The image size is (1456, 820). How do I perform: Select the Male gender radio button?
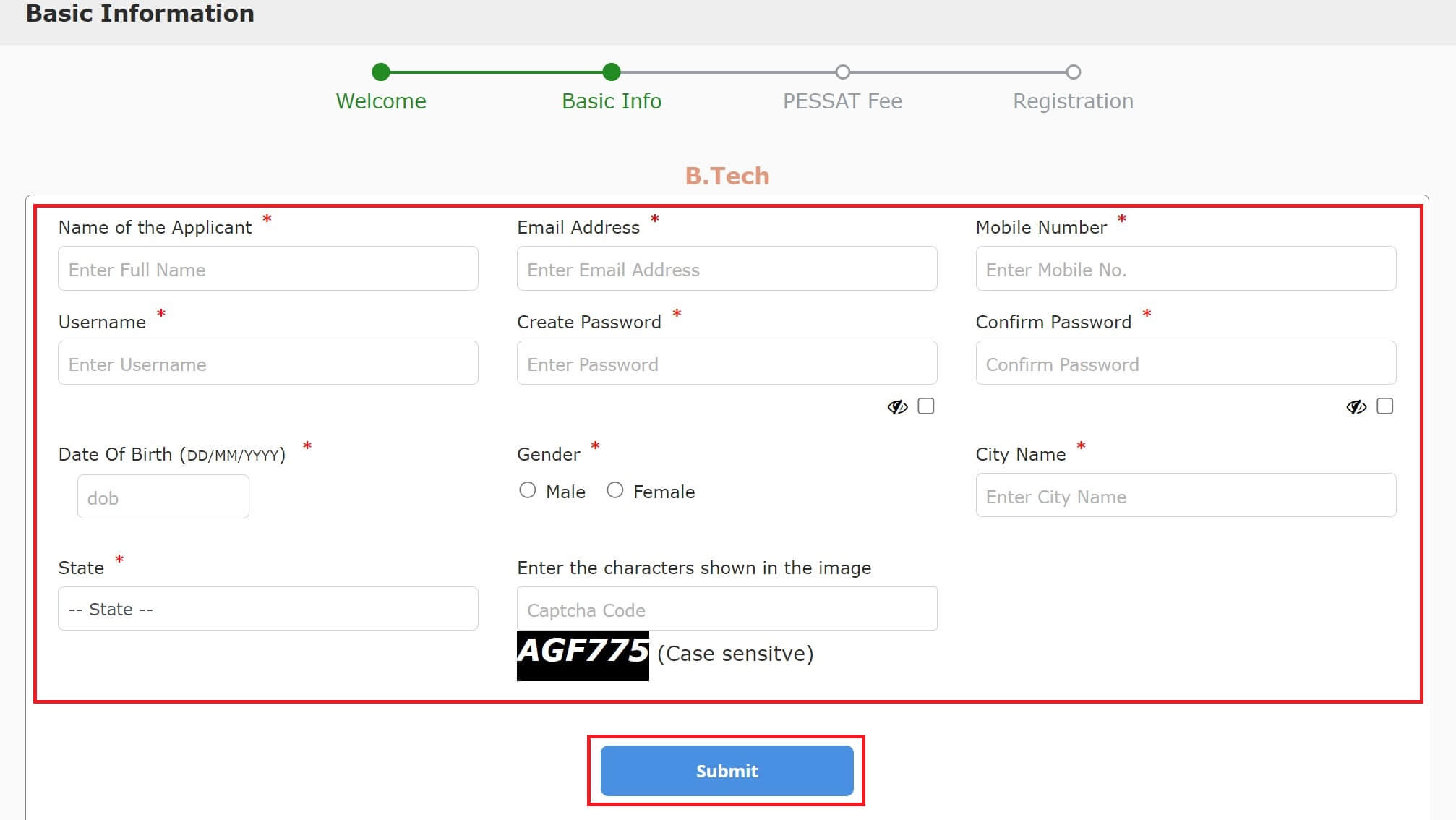[x=528, y=490]
